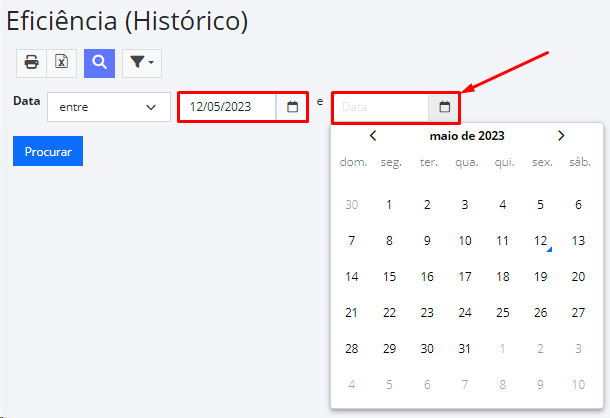Open the filter funnel dropdown
Screen dimensions: 610x418
point(142,63)
